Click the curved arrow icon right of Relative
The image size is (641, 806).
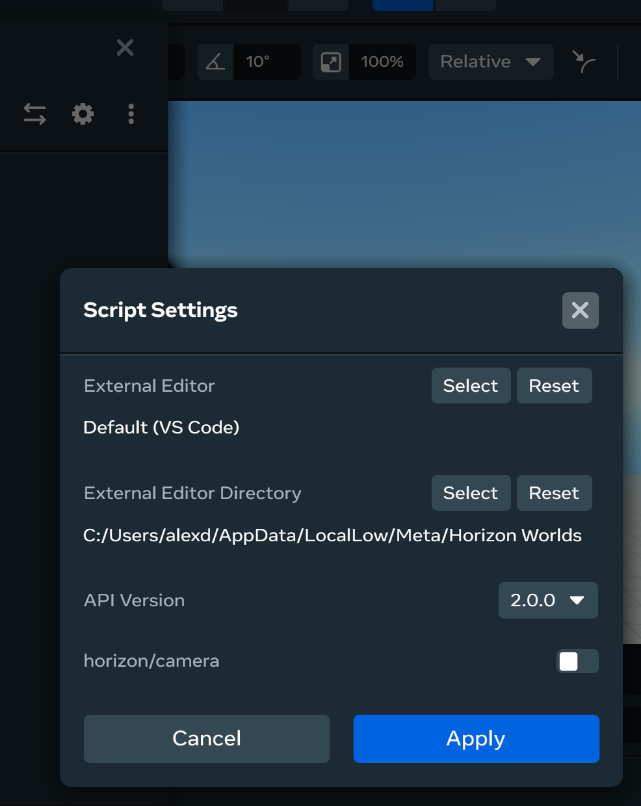[x=584, y=62]
